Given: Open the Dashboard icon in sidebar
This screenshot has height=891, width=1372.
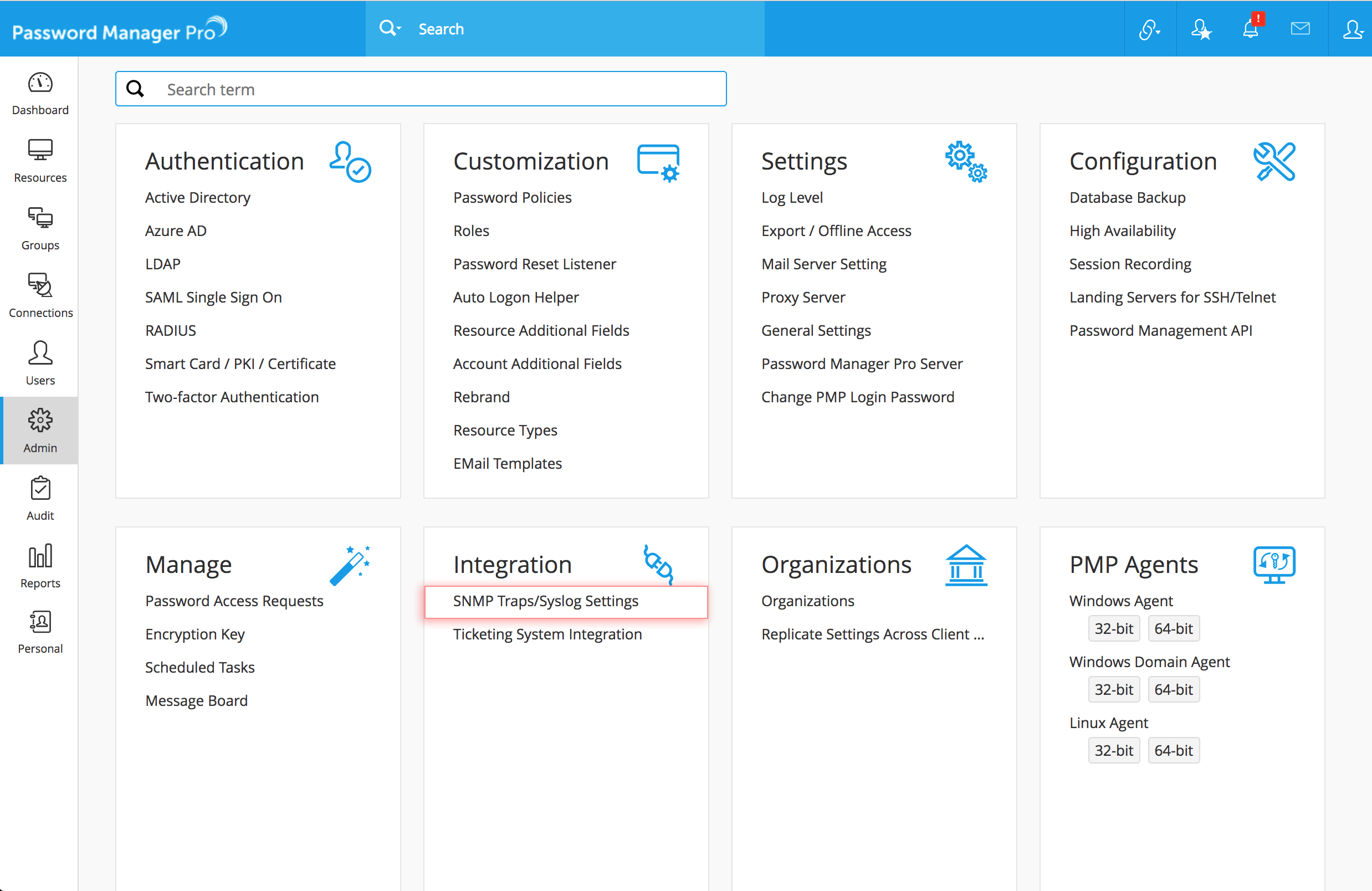Looking at the screenshot, I should [x=40, y=92].
